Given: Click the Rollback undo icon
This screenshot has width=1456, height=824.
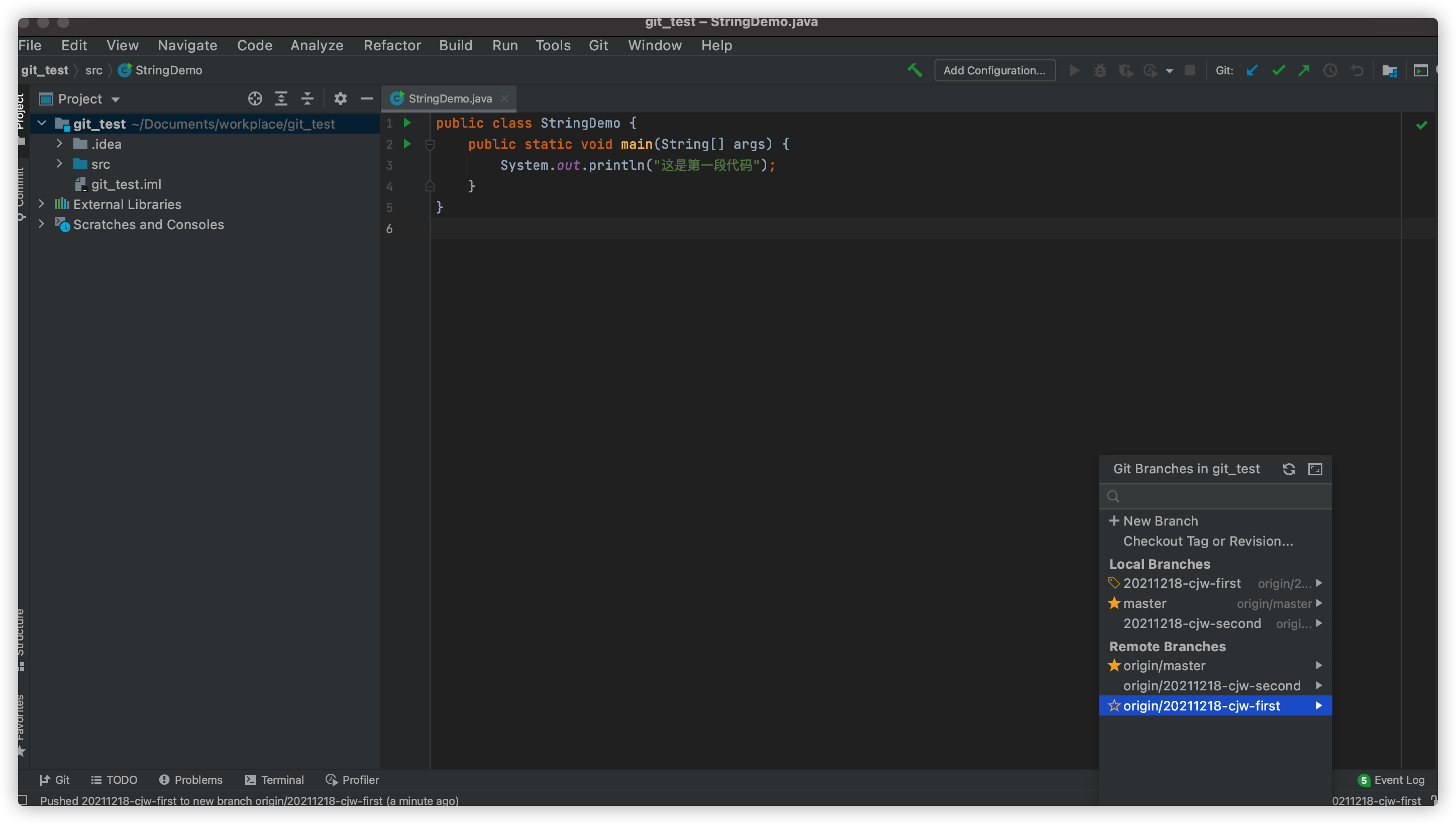Looking at the screenshot, I should pyautogui.click(x=1358, y=70).
